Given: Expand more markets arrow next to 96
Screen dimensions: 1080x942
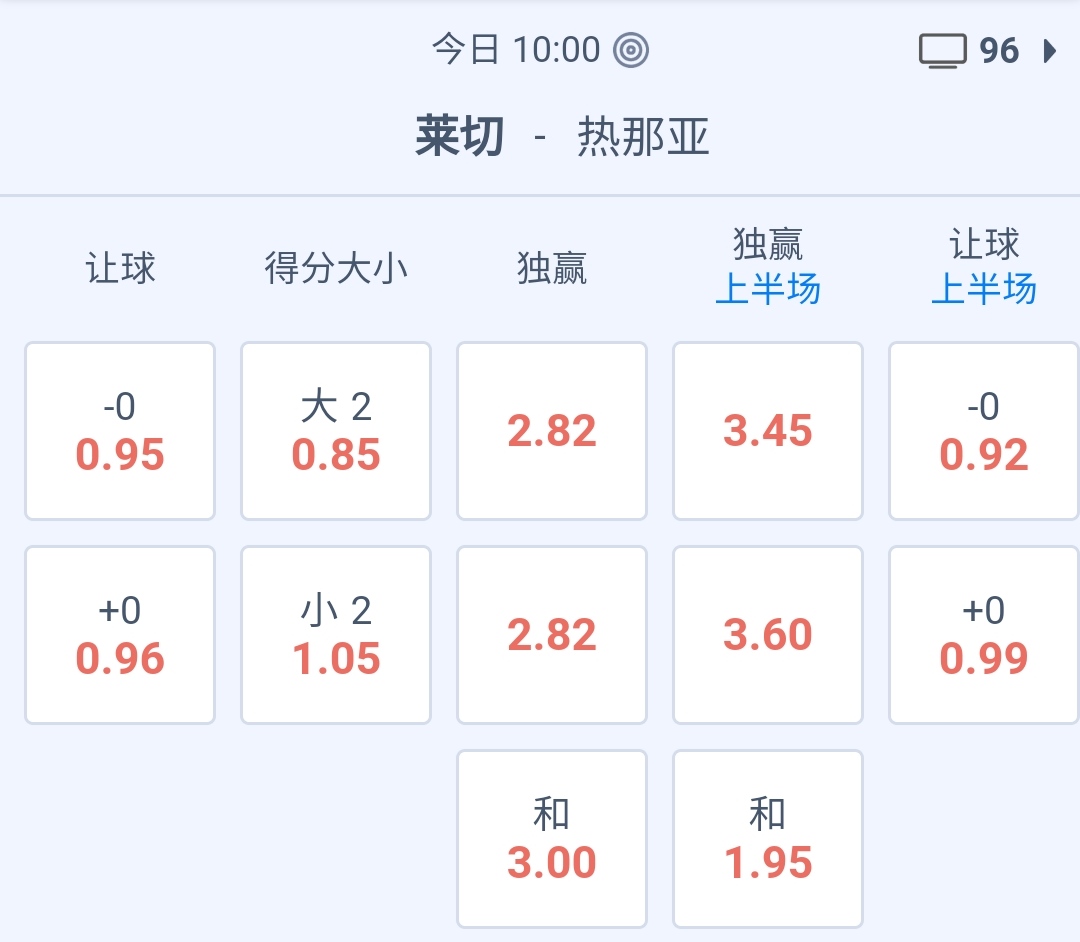Looking at the screenshot, I should click(x=1049, y=50).
